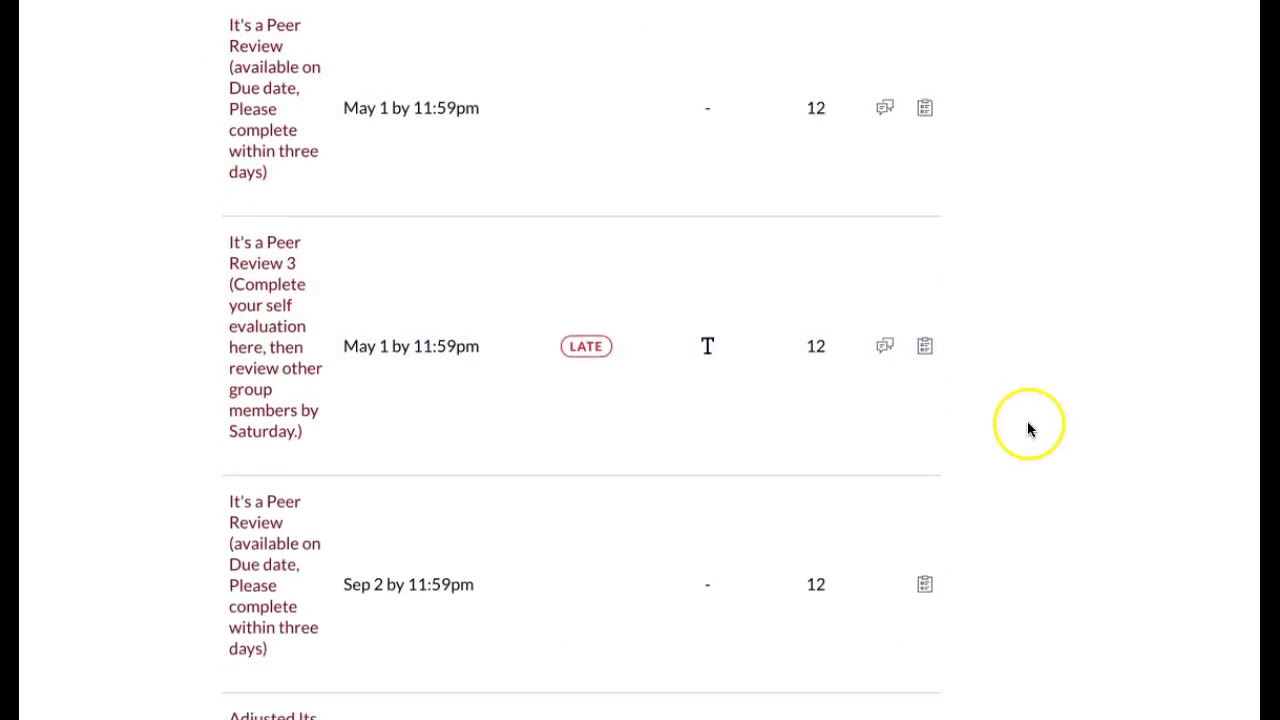The width and height of the screenshot is (1280, 720).
Task: Click the 12 points value in Sep 2 row
Action: click(x=816, y=584)
